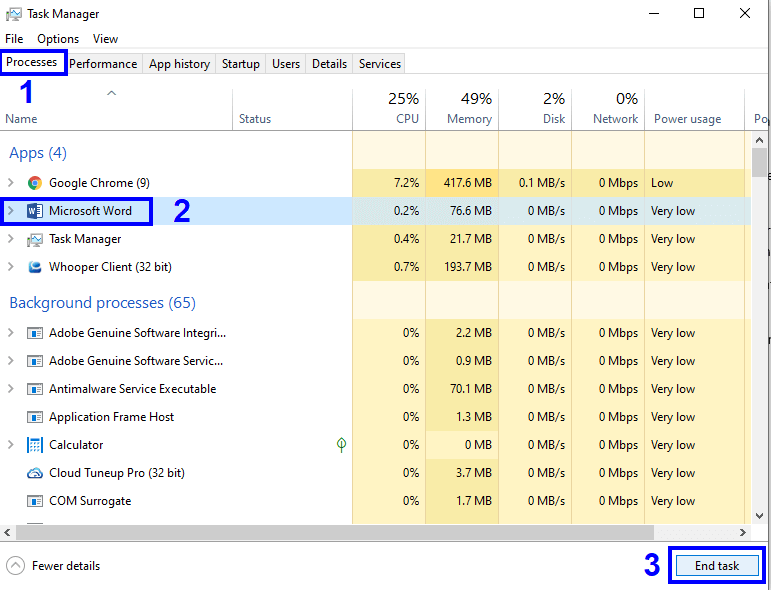
Task: Expand the Google Chrome process group
Action: 10,183
